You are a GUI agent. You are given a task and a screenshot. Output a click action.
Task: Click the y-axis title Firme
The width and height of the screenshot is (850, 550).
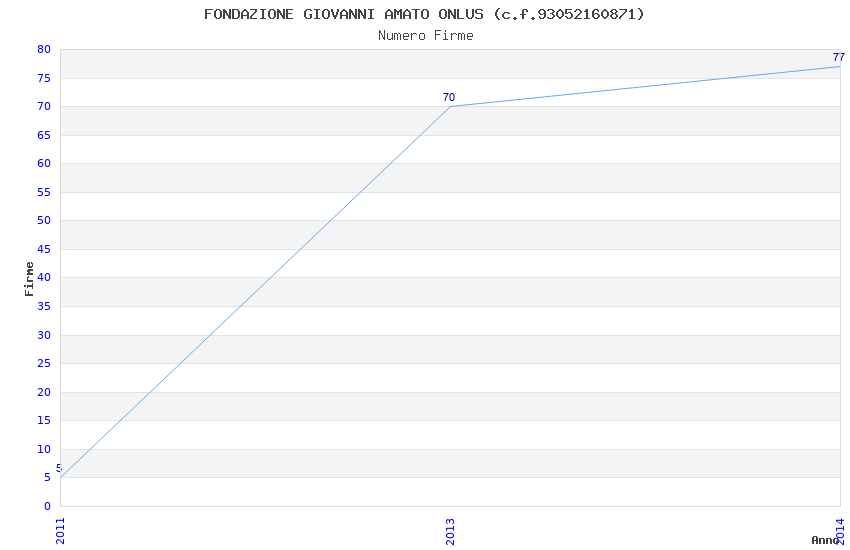(x=29, y=279)
